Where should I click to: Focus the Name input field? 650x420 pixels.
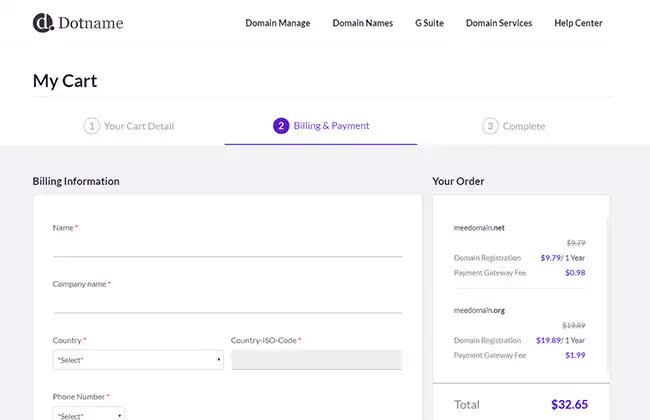coord(227,246)
